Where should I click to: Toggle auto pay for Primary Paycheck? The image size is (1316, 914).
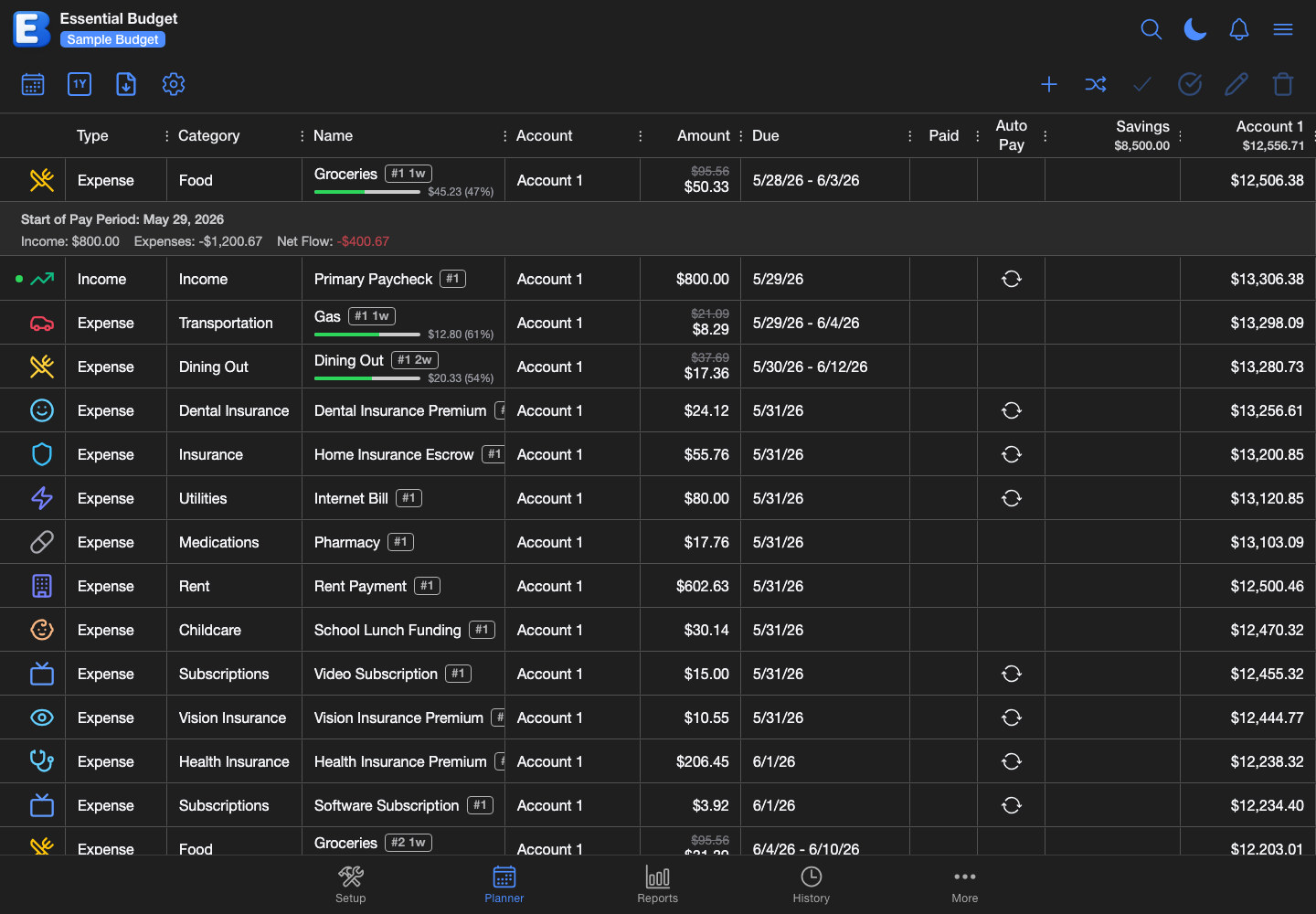(x=1012, y=279)
